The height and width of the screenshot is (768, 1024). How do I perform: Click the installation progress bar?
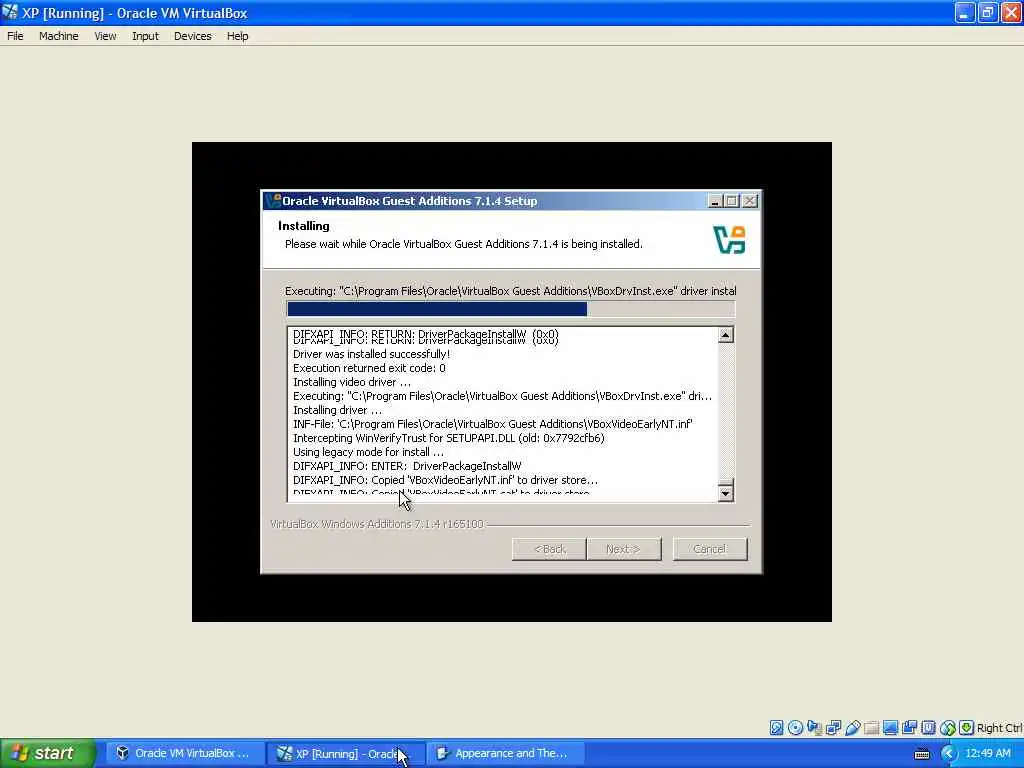tap(511, 309)
